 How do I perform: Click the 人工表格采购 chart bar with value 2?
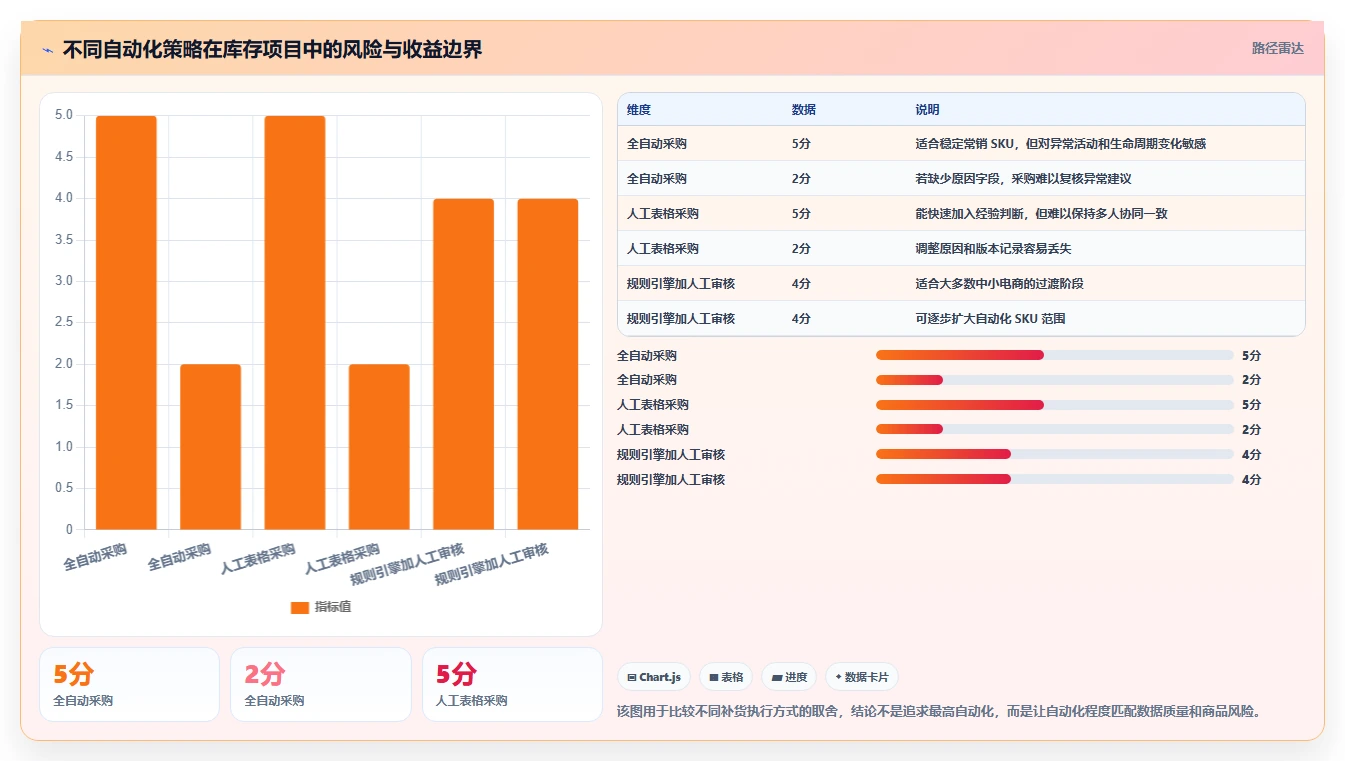coord(379,446)
